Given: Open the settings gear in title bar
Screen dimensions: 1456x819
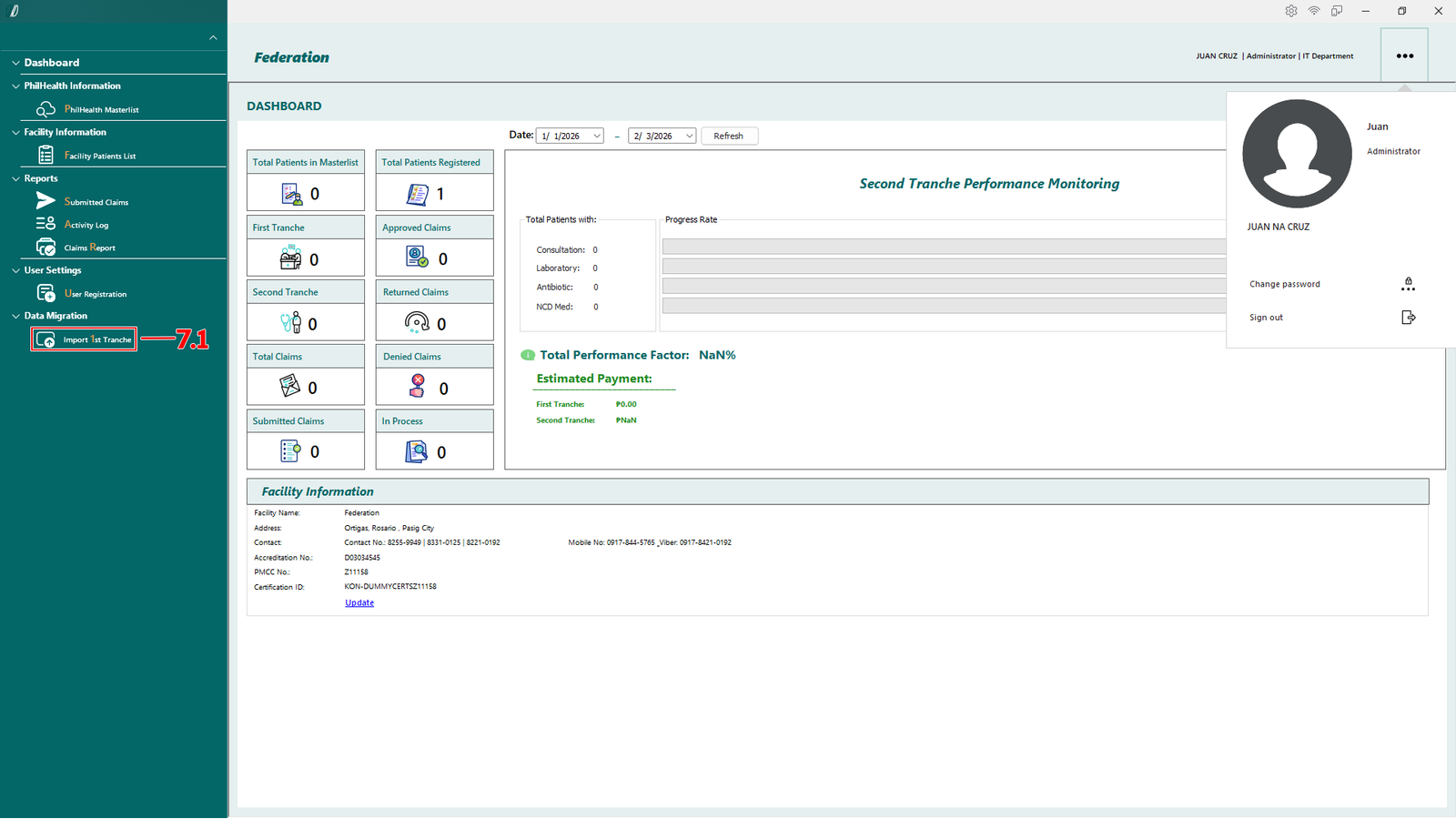Looking at the screenshot, I should pyautogui.click(x=1290, y=11).
